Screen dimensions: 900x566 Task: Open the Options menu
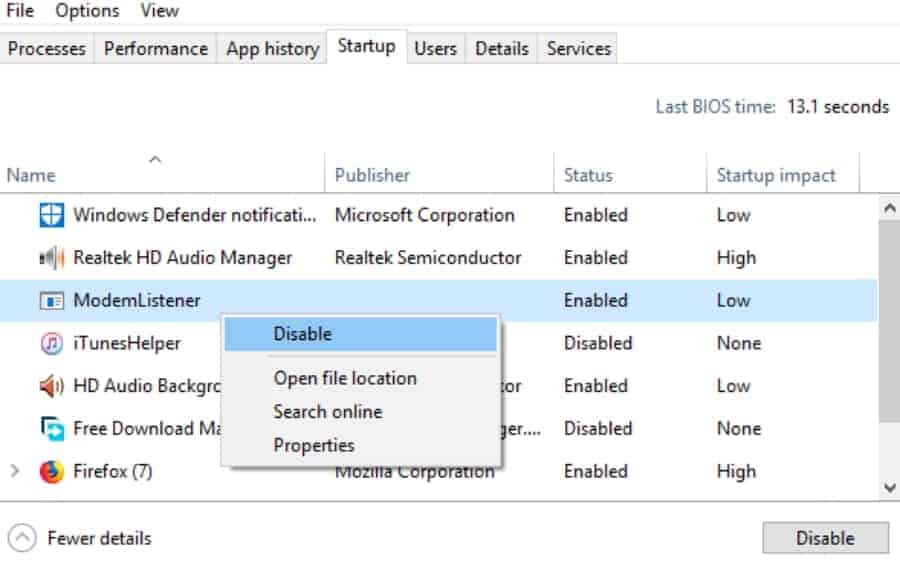click(x=87, y=11)
